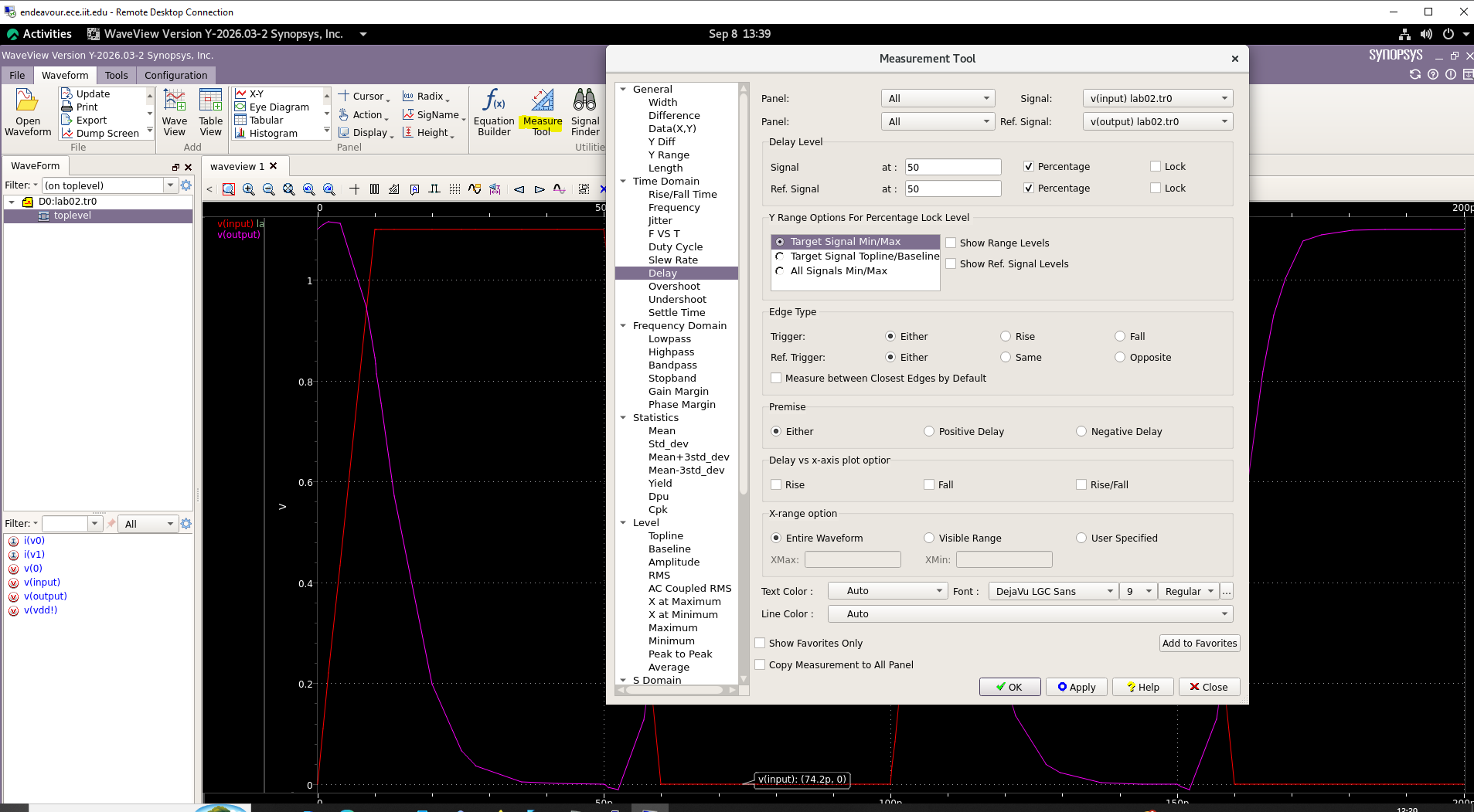Click zoom fit full magnifier icon
Screen dimensions: 1474x812
[289, 189]
